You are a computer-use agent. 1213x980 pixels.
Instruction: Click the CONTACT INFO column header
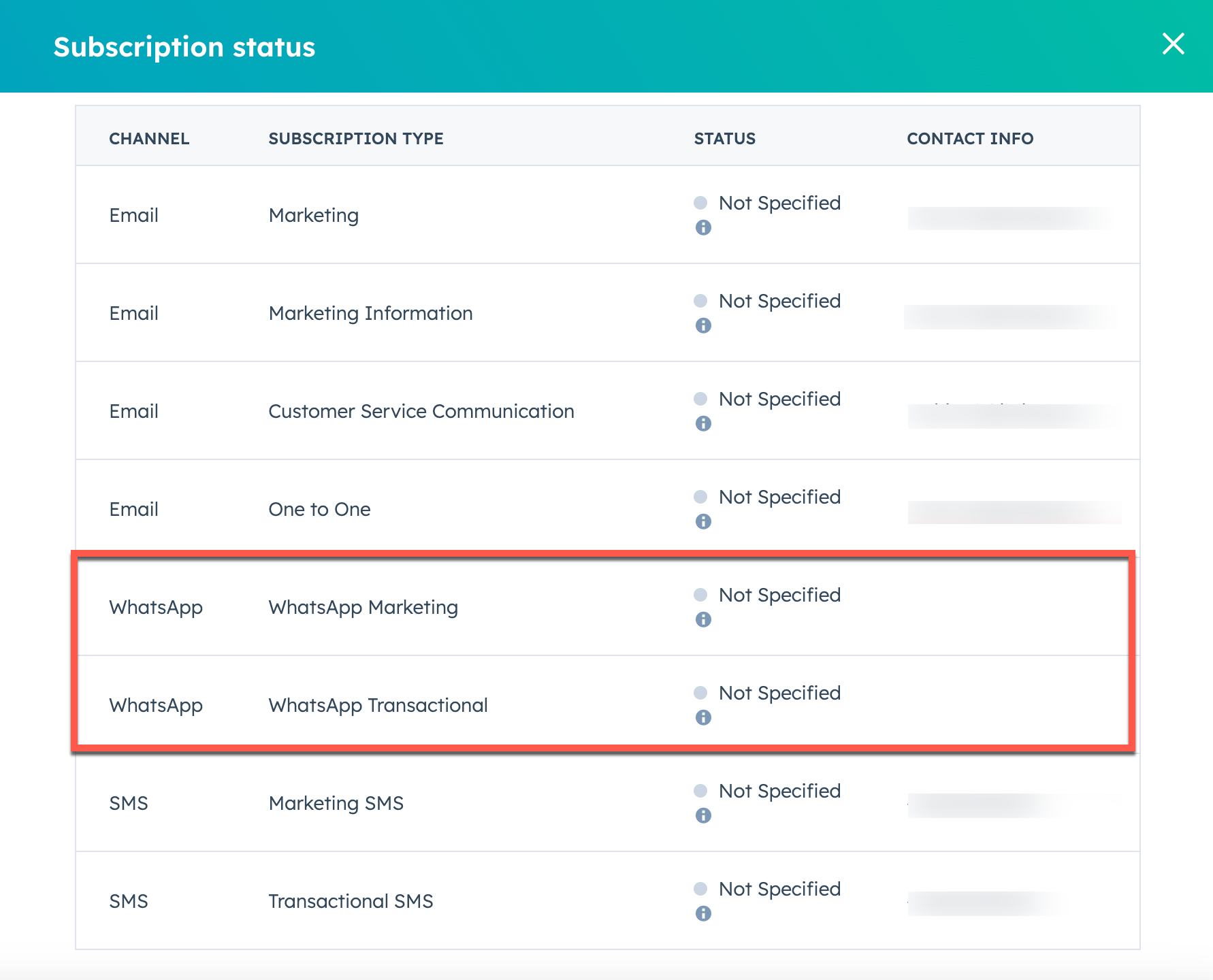click(969, 139)
